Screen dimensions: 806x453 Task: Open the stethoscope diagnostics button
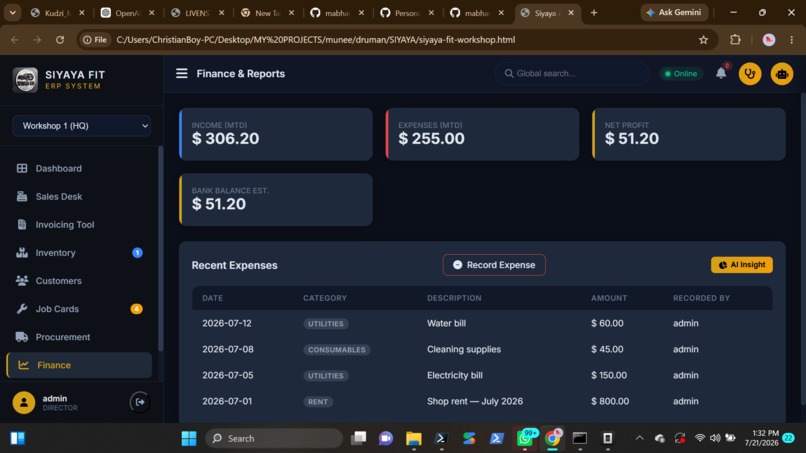point(750,74)
